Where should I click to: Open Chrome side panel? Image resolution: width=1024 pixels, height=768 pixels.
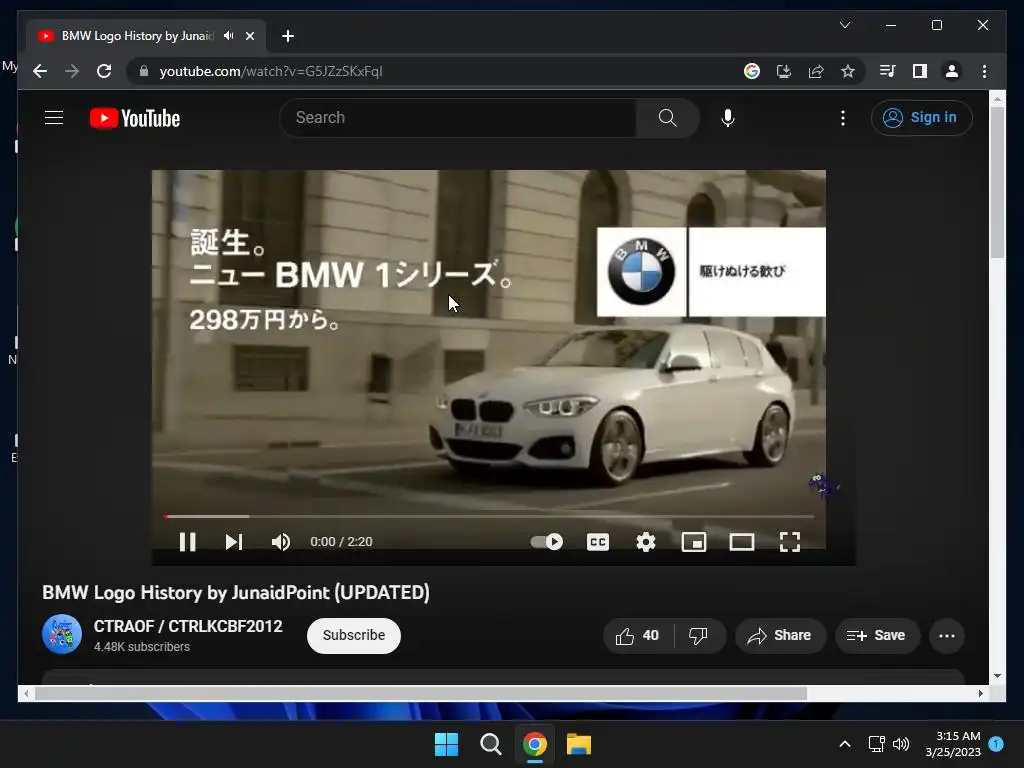(920, 71)
